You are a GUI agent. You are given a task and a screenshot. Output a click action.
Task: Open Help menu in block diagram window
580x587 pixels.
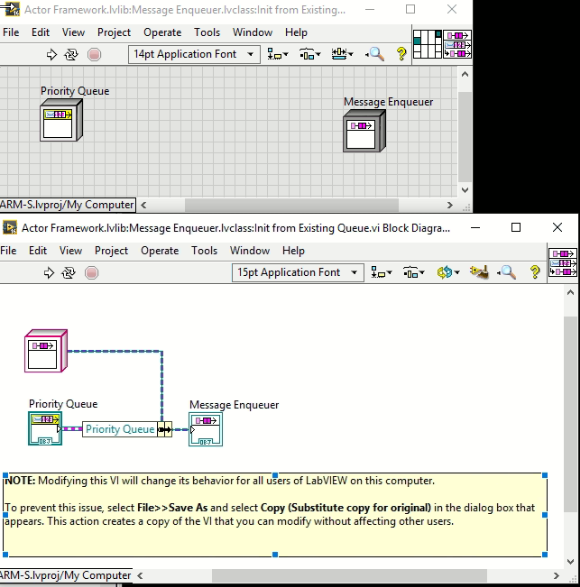[293, 250]
